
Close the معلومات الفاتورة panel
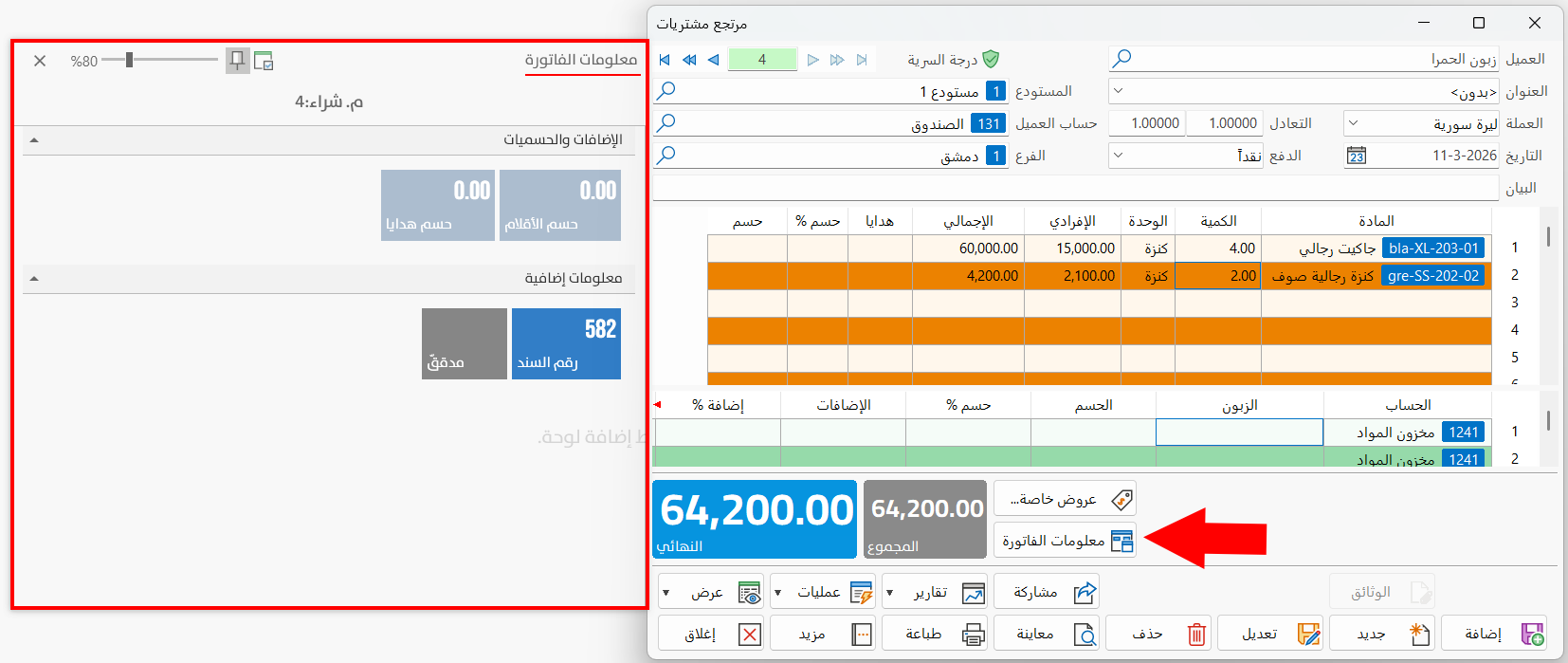pos(40,61)
